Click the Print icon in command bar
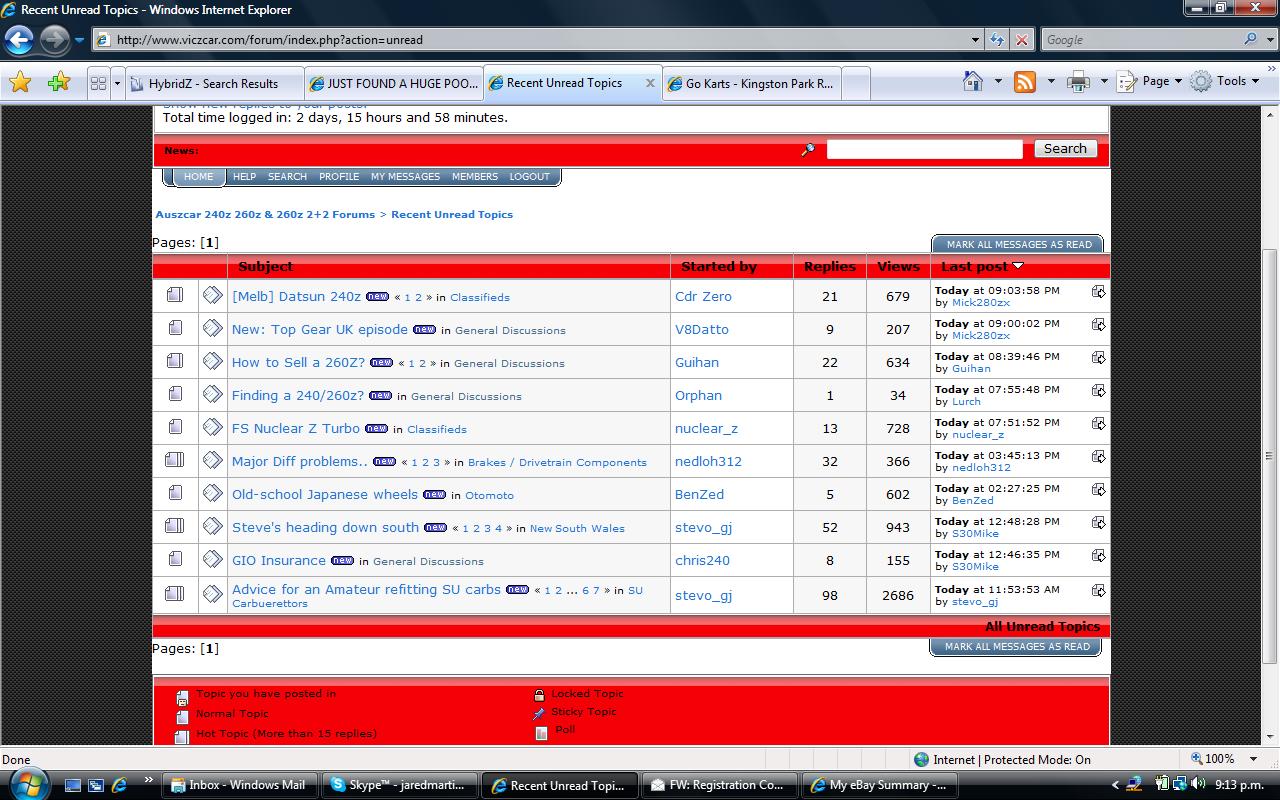The image size is (1280, 800). coord(1078,82)
